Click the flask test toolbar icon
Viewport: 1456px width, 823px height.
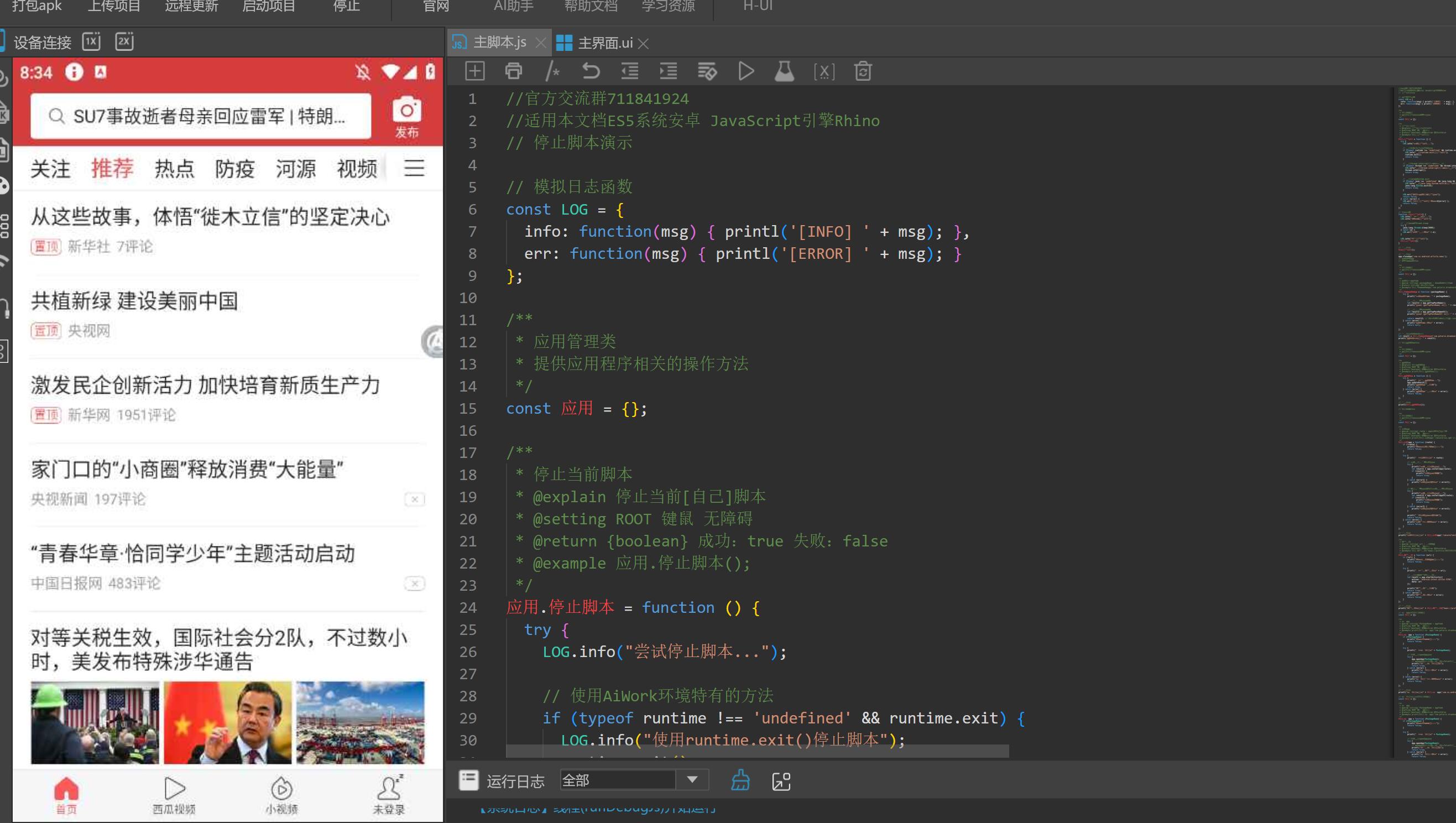(x=785, y=71)
